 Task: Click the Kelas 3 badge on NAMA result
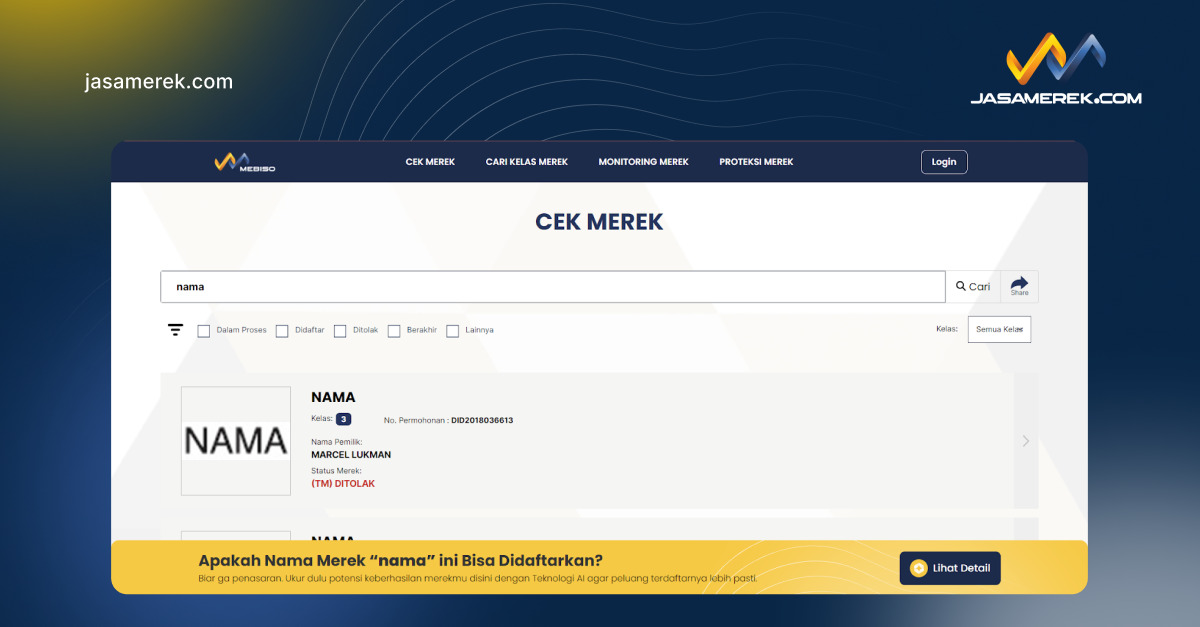pos(343,419)
